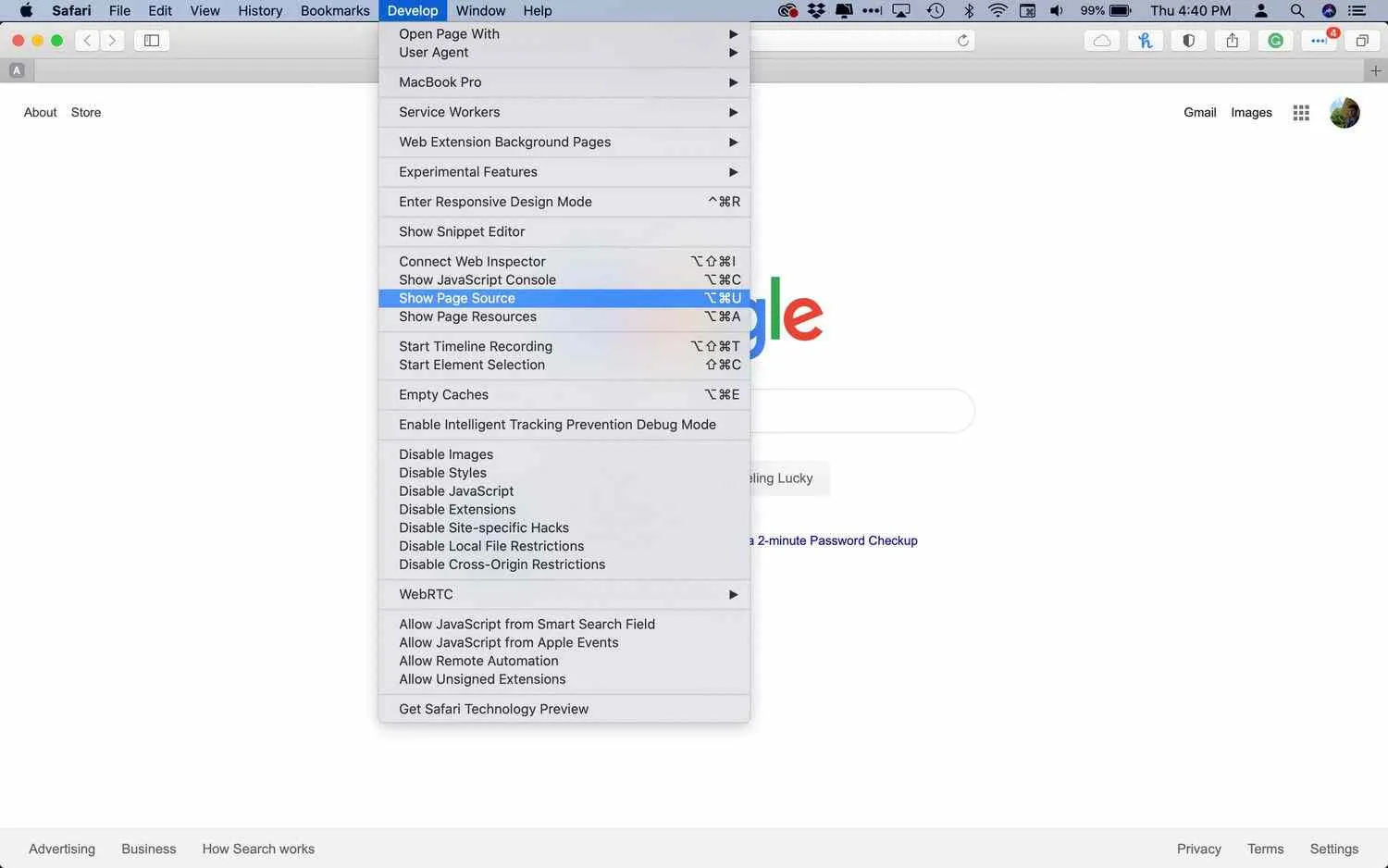Toggle Disable Cross-Origin Restrictions
The height and width of the screenshot is (868, 1388).
point(564,564)
